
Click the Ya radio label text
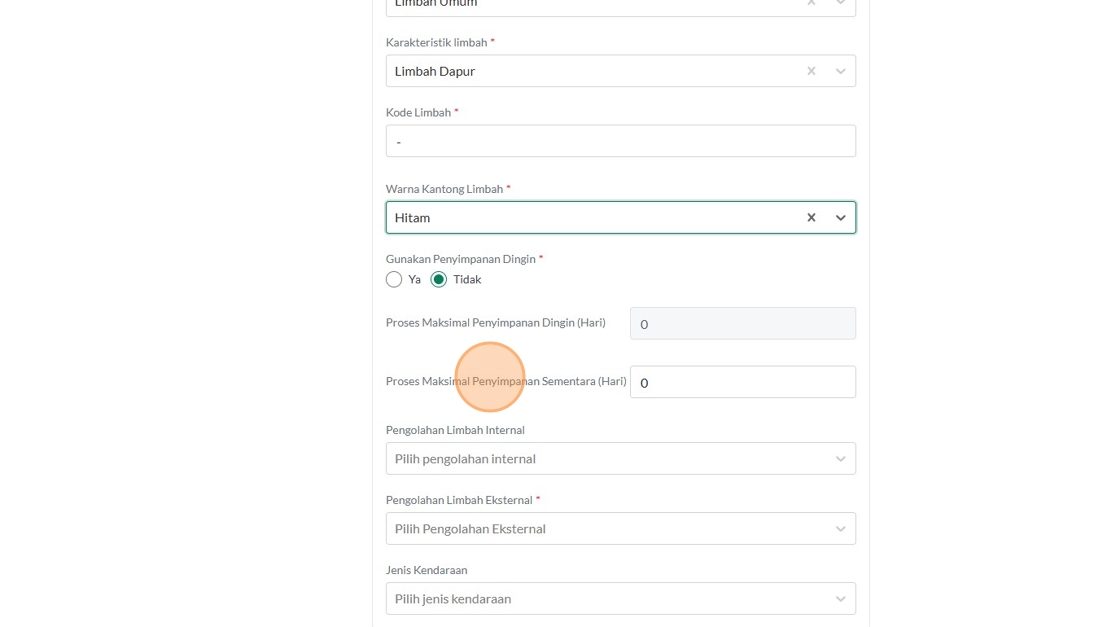(x=414, y=280)
